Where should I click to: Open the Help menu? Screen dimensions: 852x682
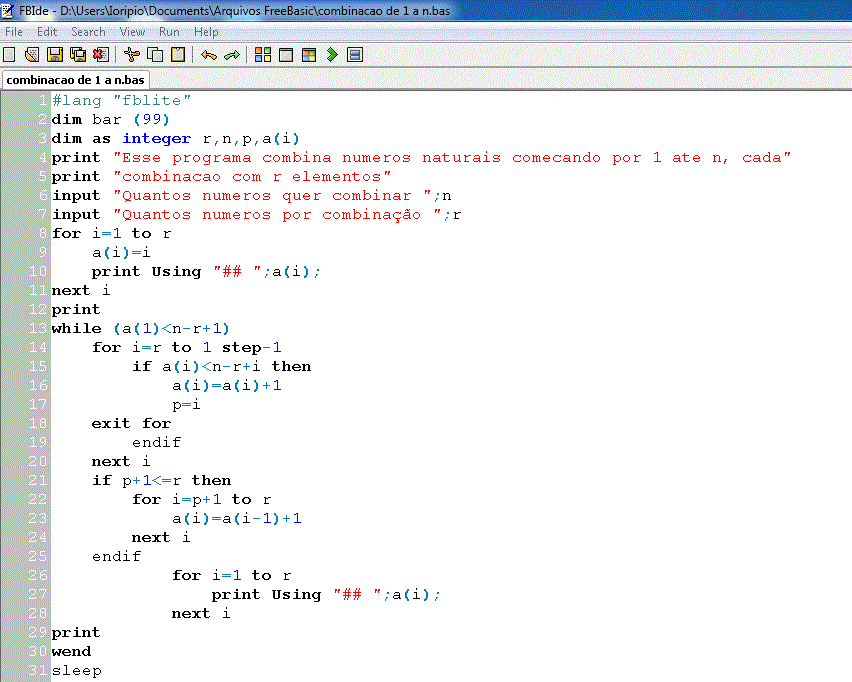(206, 32)
